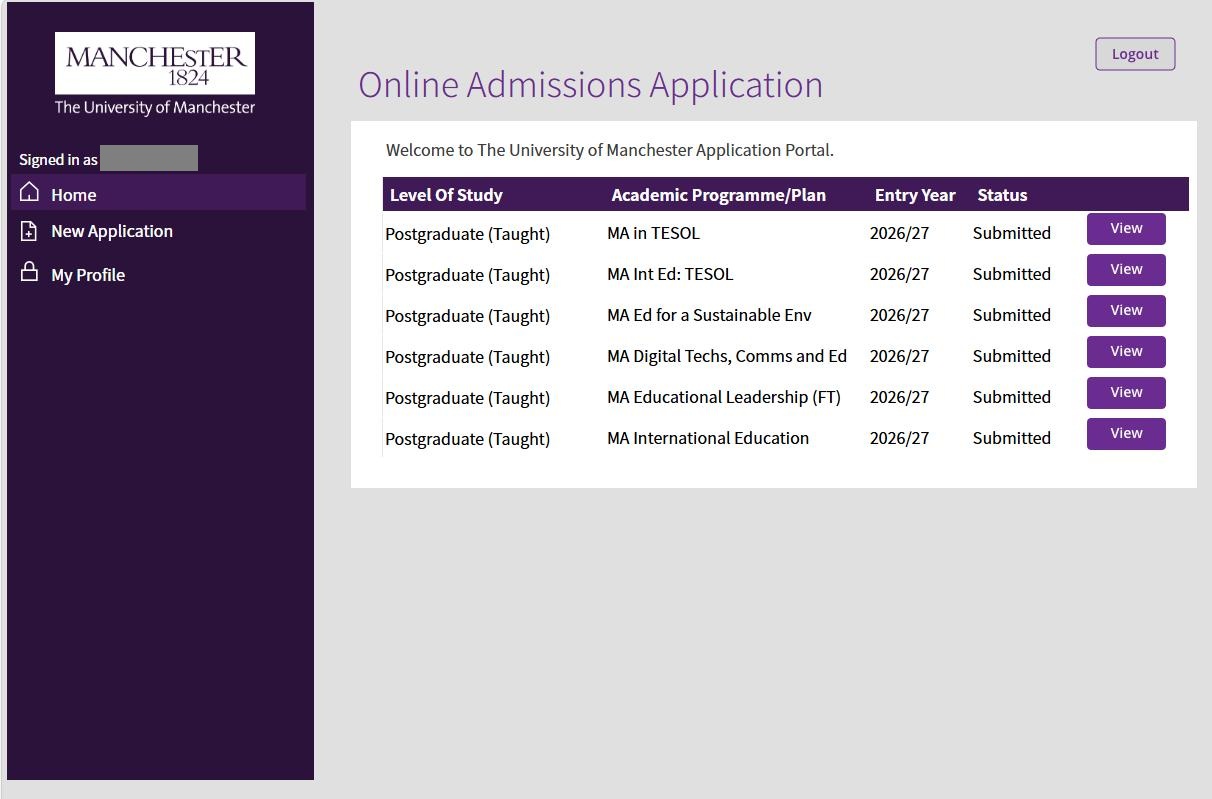Screen dimensions: 1212x799
Task: Click the Level Of Study column header
Action: 446,195
